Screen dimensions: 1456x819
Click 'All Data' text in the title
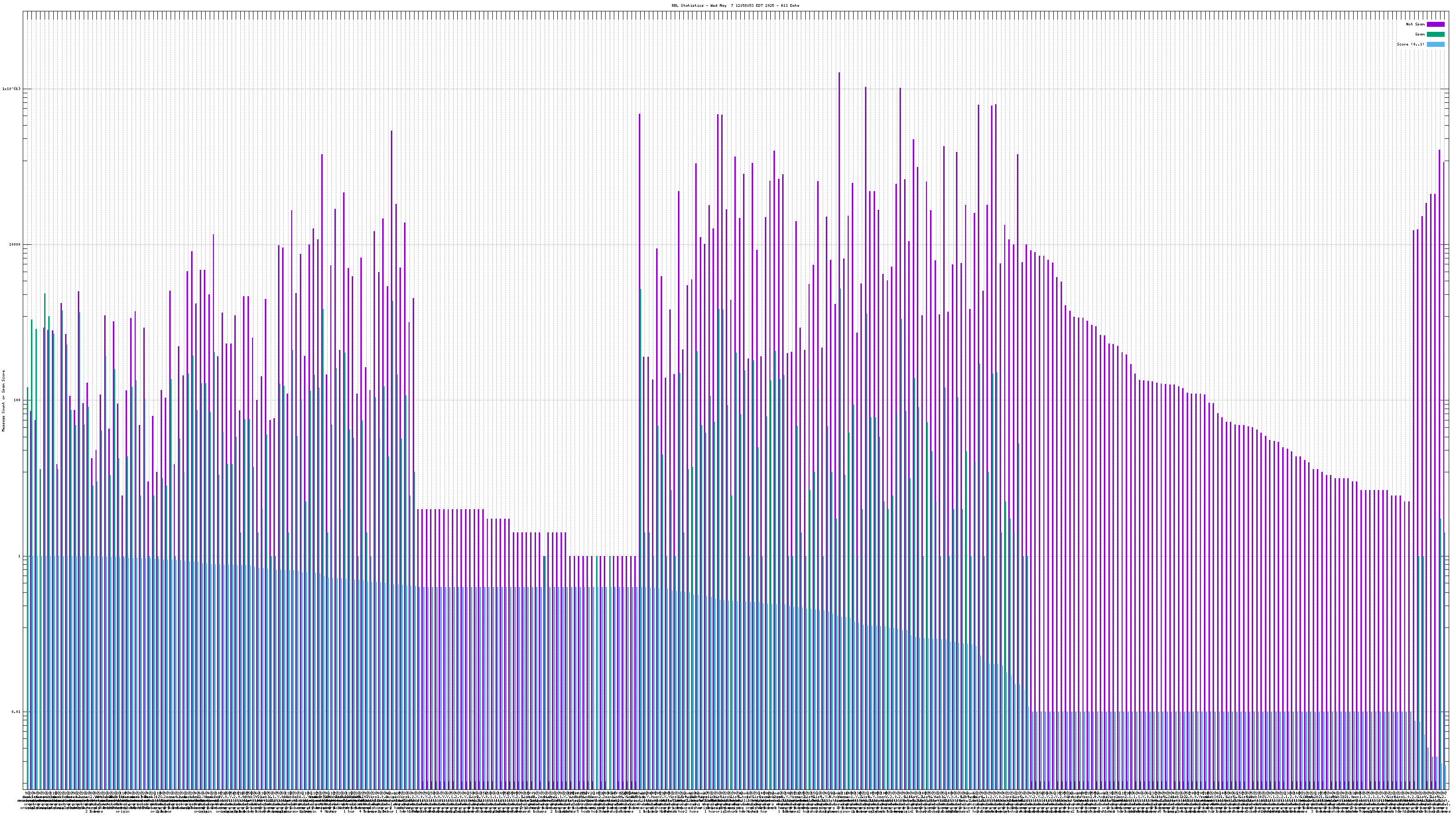point(790,5)
